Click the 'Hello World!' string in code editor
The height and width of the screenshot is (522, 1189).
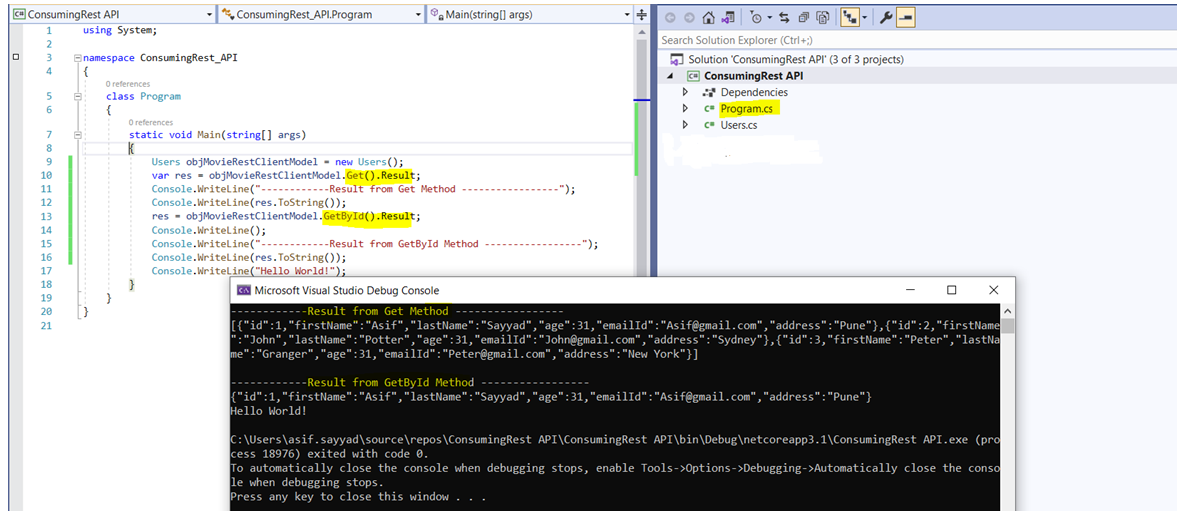(x=297, y=271)
